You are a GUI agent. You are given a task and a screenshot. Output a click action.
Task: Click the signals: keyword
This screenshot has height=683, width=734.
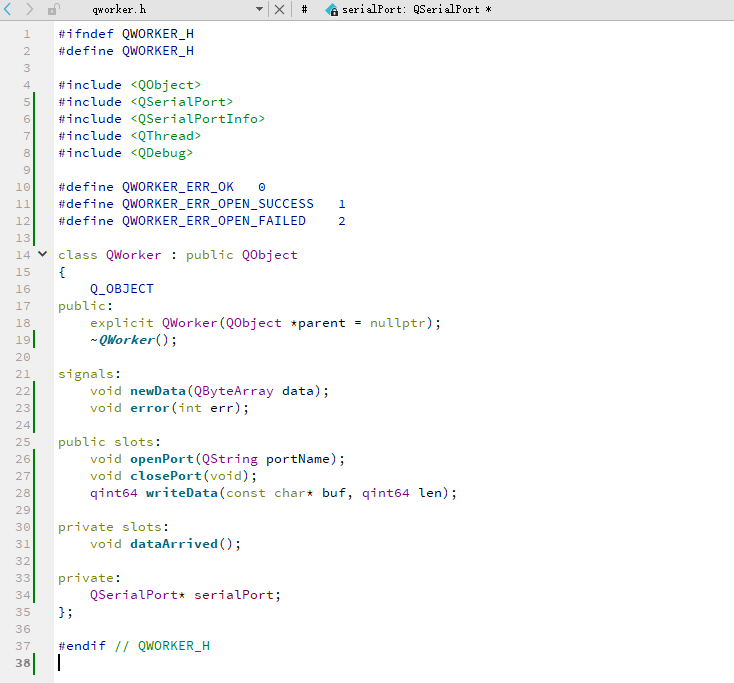point(89,375)
